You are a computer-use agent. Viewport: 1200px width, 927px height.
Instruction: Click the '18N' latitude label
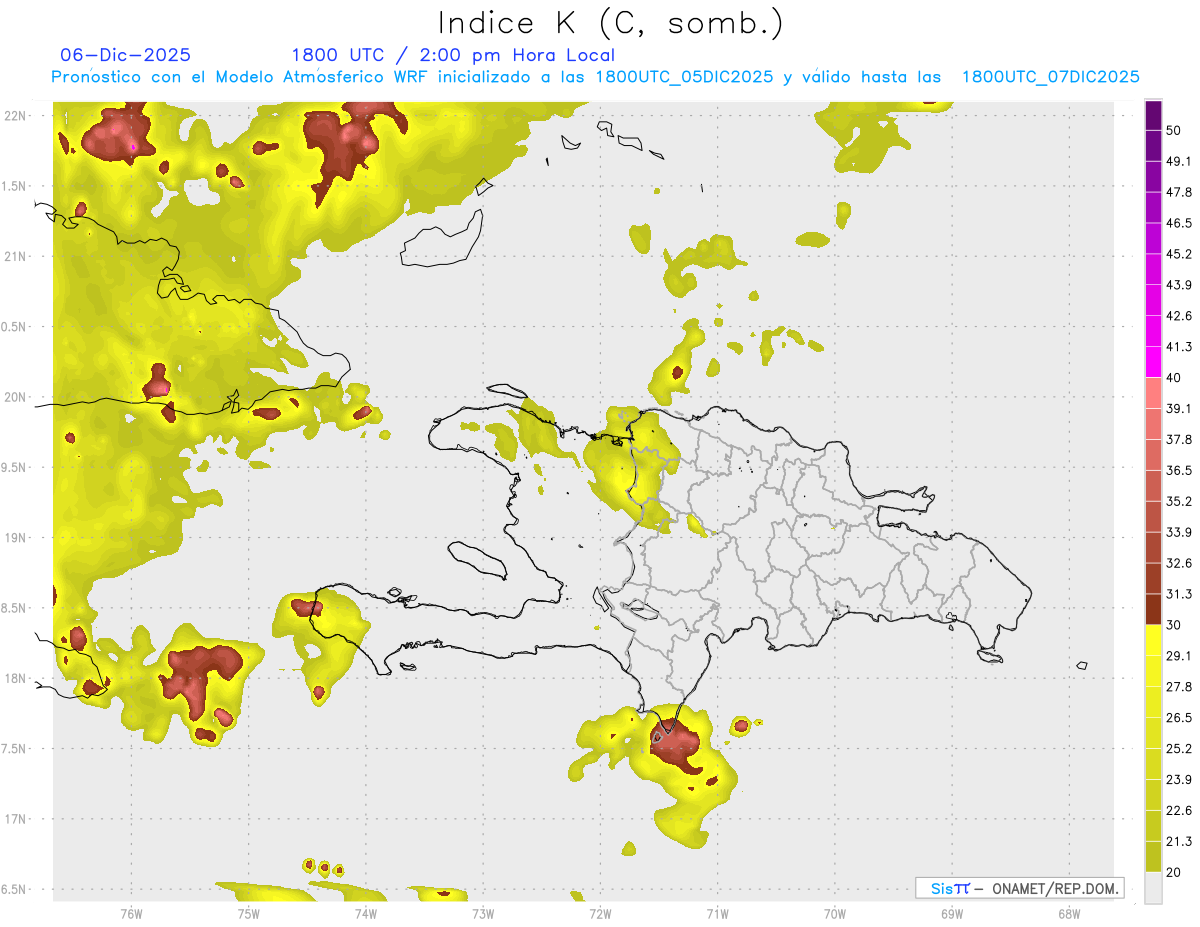click(x=16, y=678)
